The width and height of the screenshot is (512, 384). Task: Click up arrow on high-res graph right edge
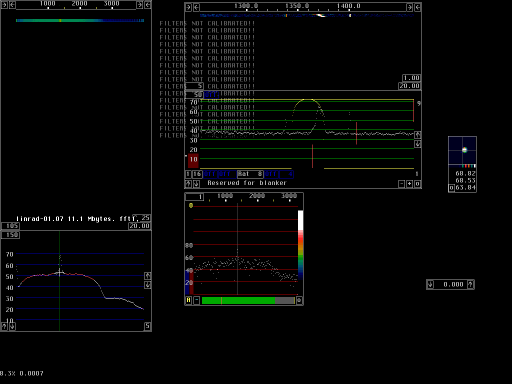pyautogui.click(x=418, y=135)
